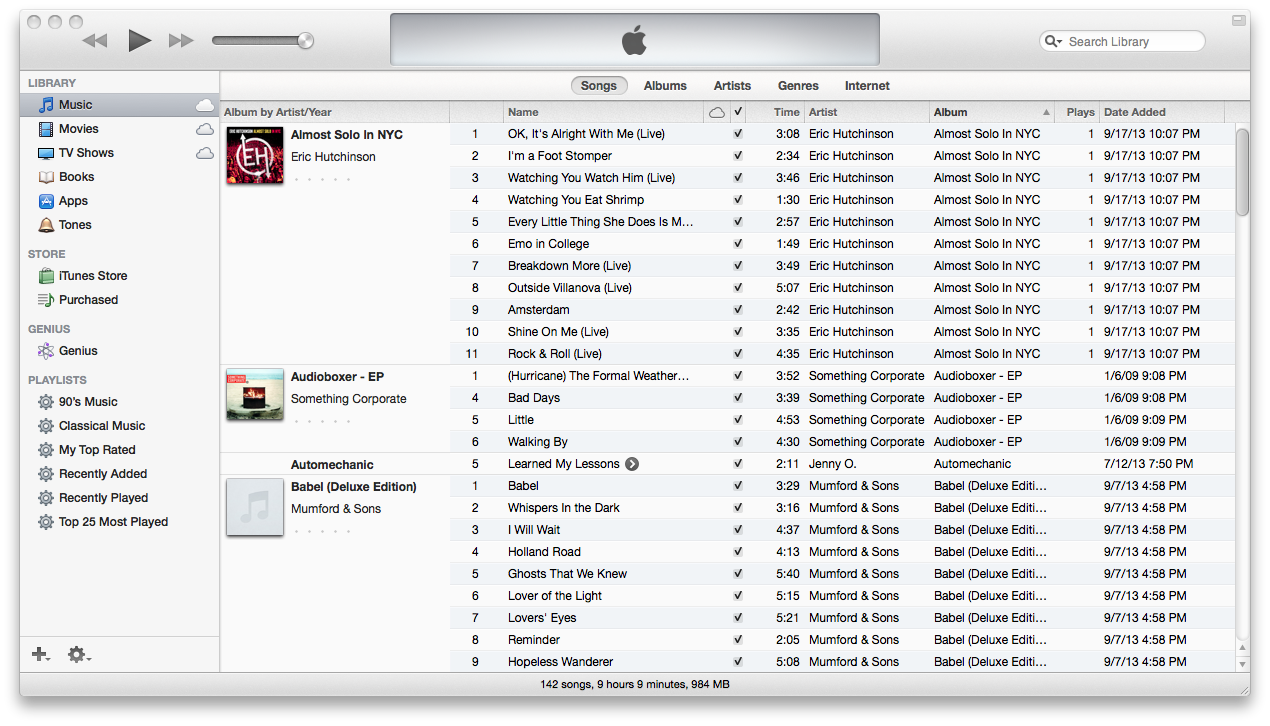1270x726 pixels.
Task: Click the cloud icon beside Music
Action: [205, 105]
